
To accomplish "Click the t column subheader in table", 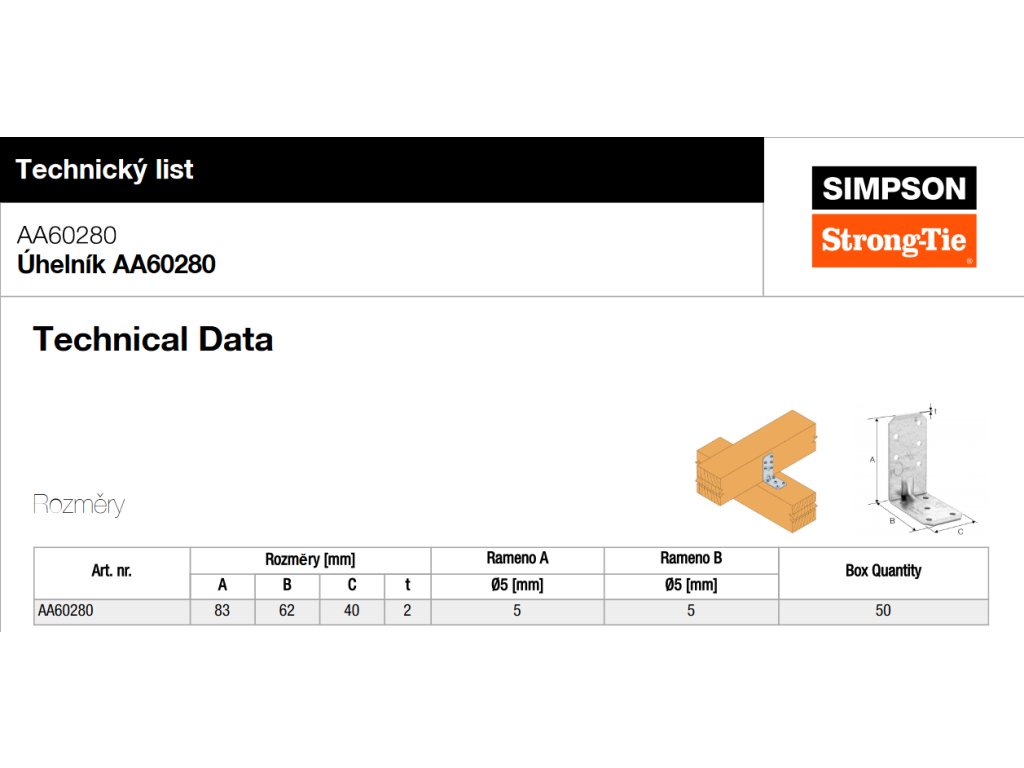I will [407, 586].
